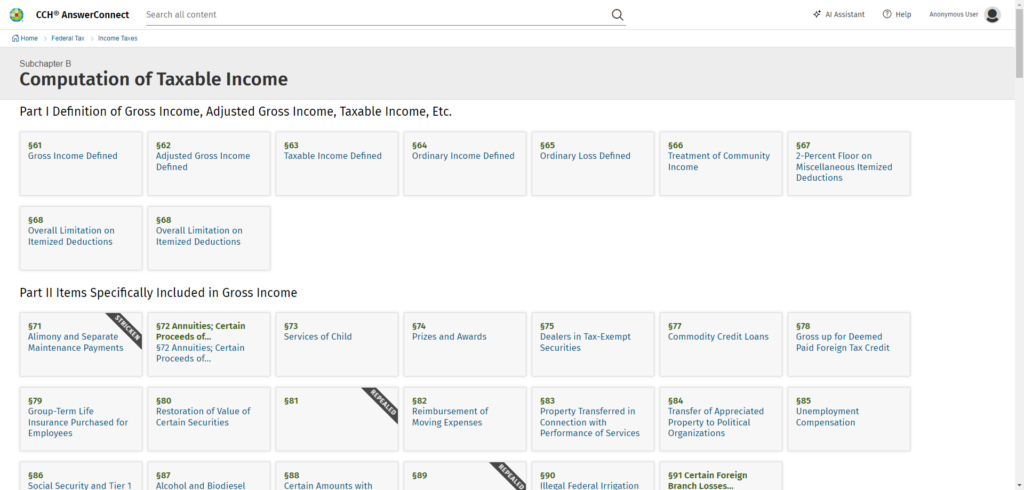Screen dimensions: 1024x490
Task: Click the Anonymous User avatar icon
Action: [992, 15]
